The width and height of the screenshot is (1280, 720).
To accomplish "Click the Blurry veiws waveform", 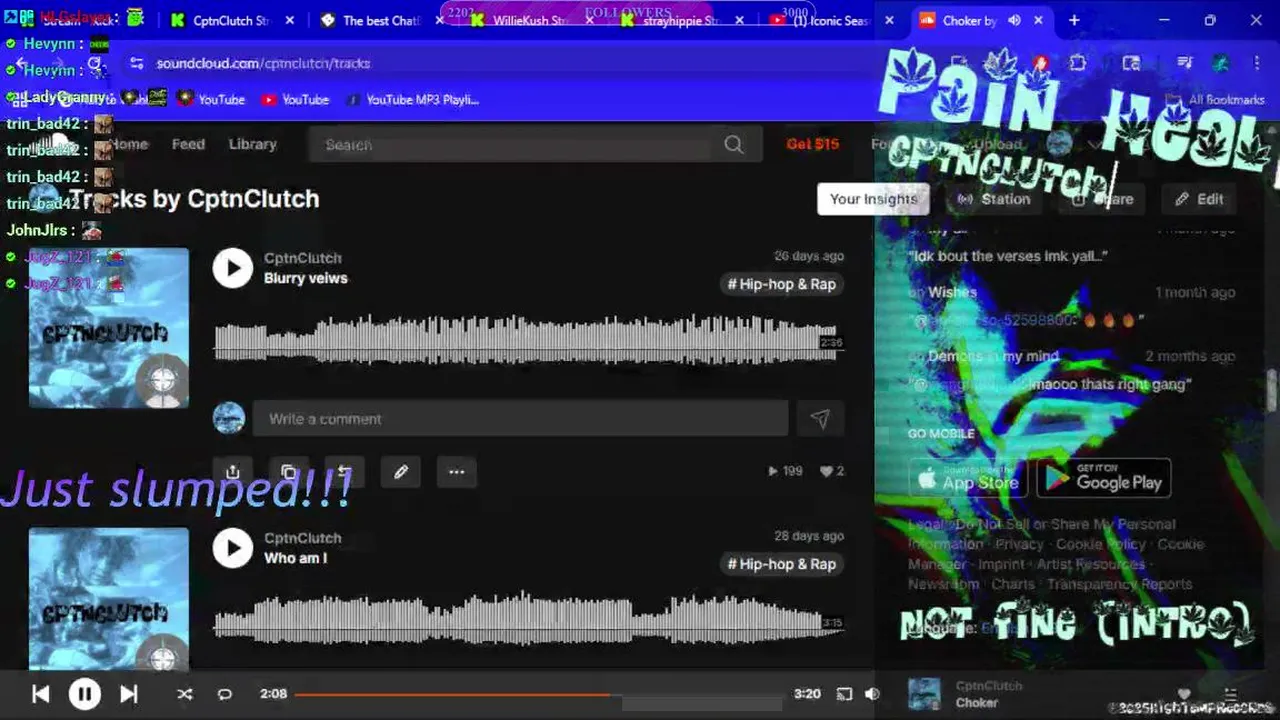I will [x=529, y=340].
